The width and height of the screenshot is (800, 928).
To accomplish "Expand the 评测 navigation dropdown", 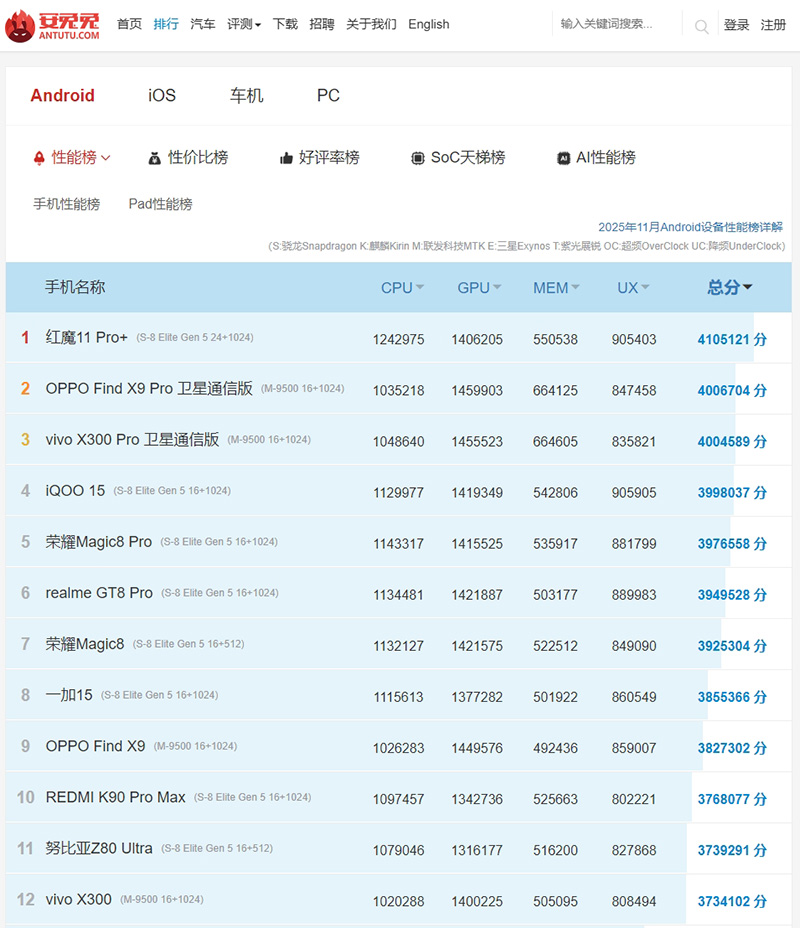I will [244, 24].
